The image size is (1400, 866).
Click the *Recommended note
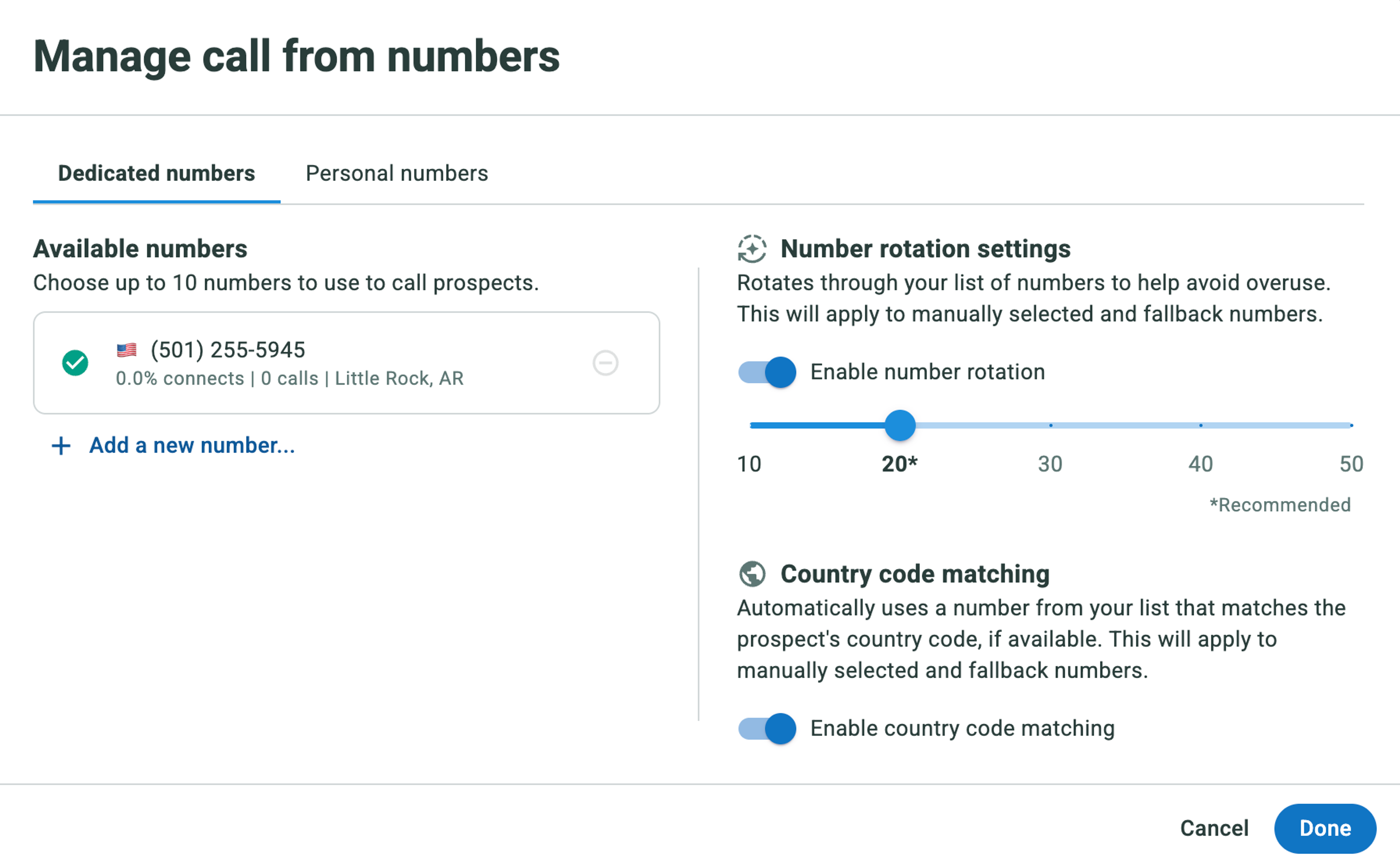click(x=1280, y=504)
